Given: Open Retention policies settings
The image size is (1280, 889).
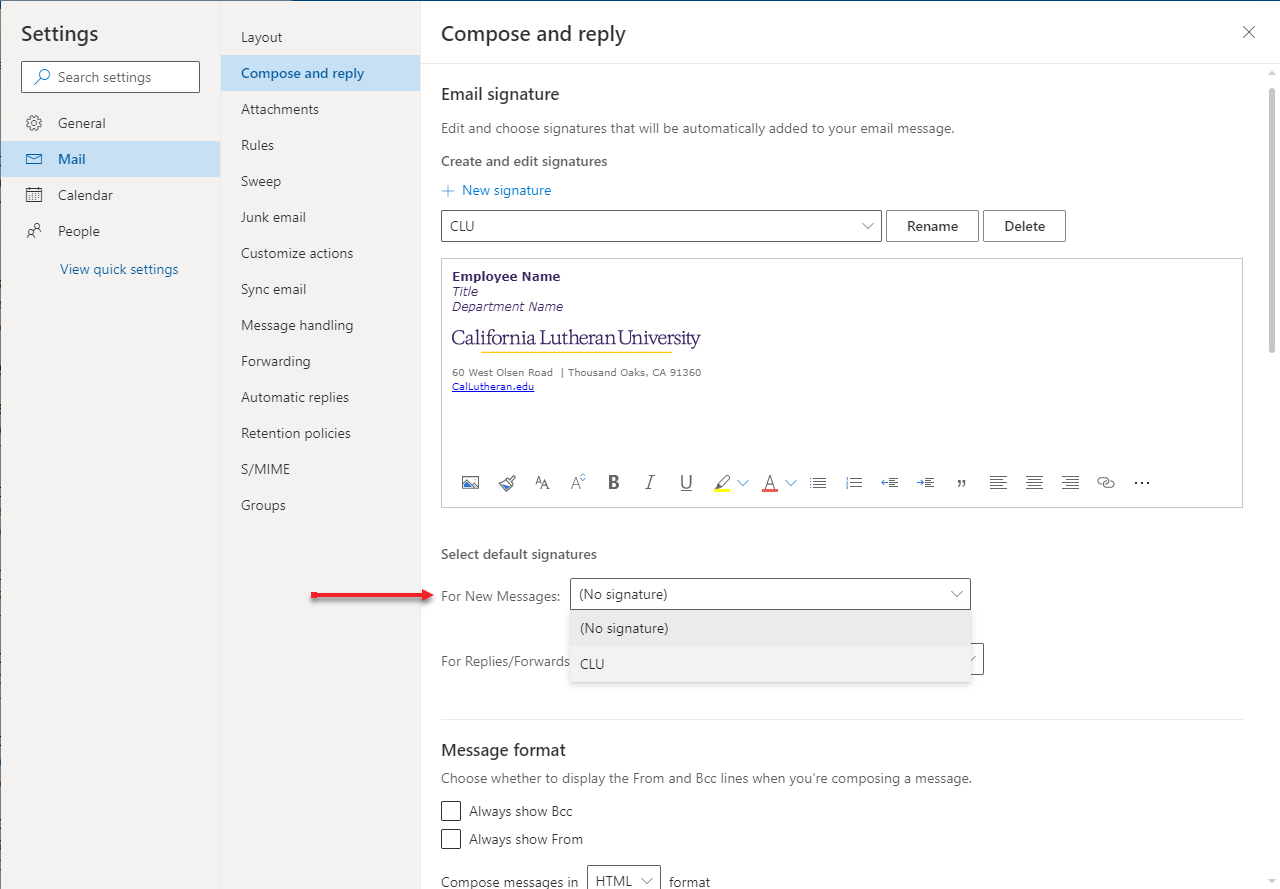Looking at the screenshot, I should click(320, 433).
